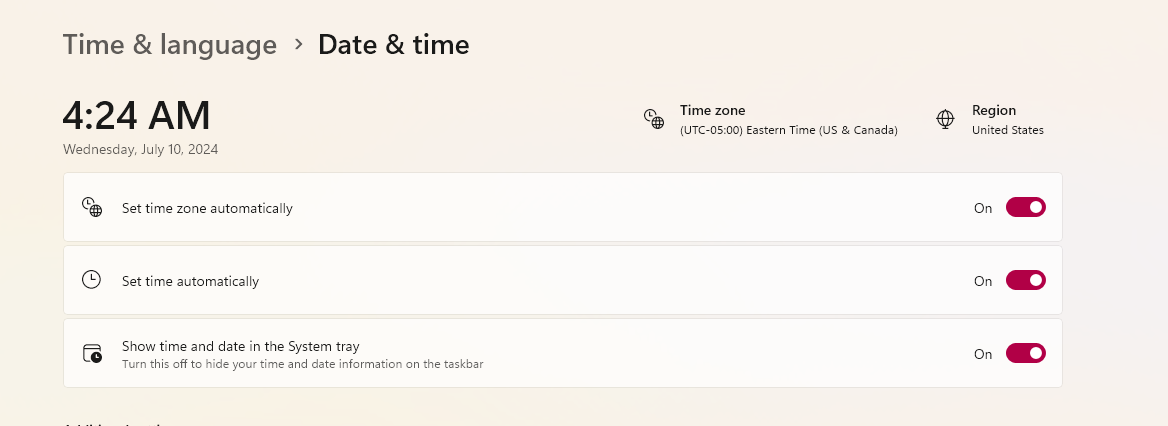Click the Wednesday, July 10, 2024 date
1168x426 pixels.
pyautogui.click(x=140, y=150)
